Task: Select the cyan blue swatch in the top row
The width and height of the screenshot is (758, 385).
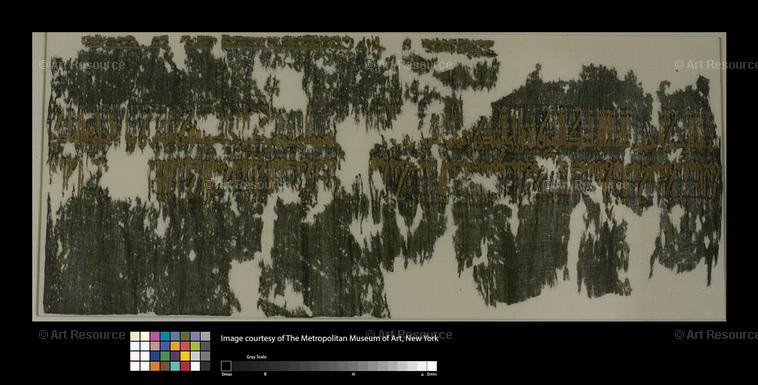Action: point(165,337)
